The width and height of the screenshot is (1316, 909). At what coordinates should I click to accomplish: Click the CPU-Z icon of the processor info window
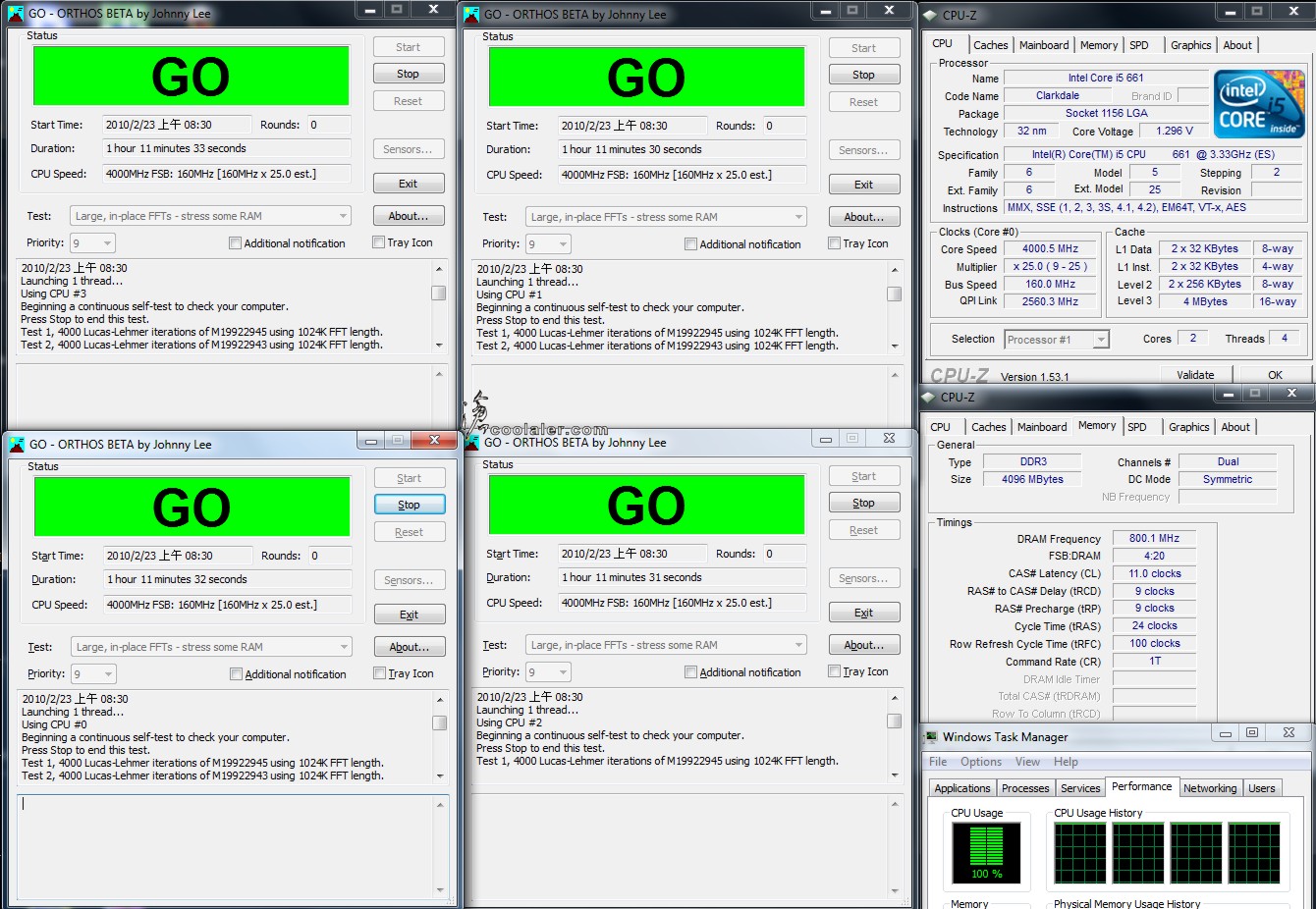click(930, 15)
